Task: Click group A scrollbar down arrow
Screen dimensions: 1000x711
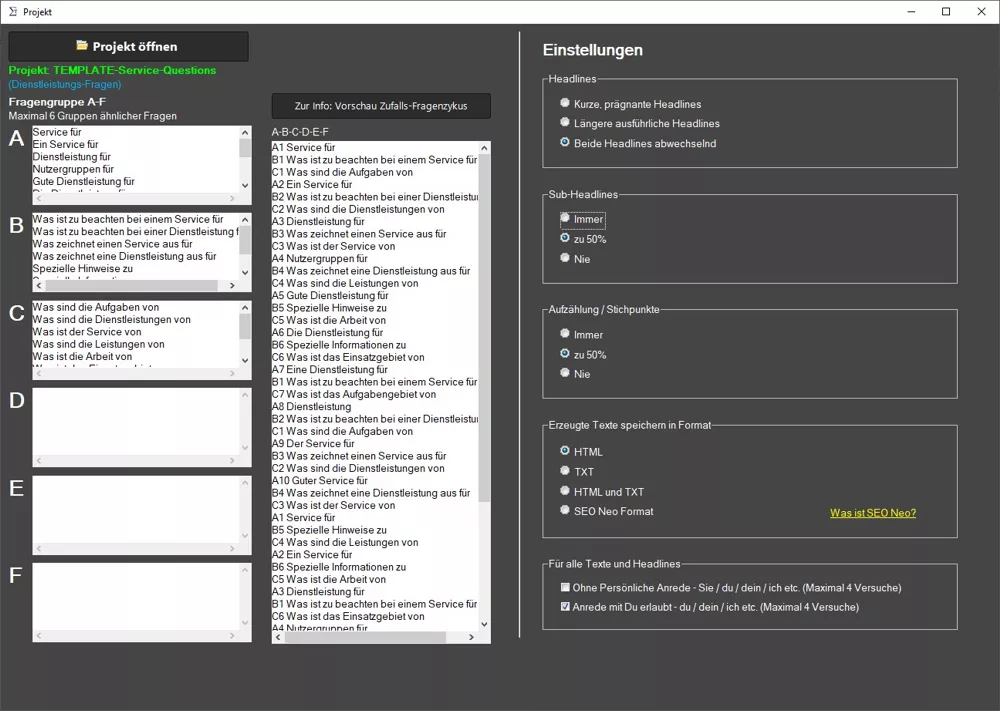Action: 245,186
